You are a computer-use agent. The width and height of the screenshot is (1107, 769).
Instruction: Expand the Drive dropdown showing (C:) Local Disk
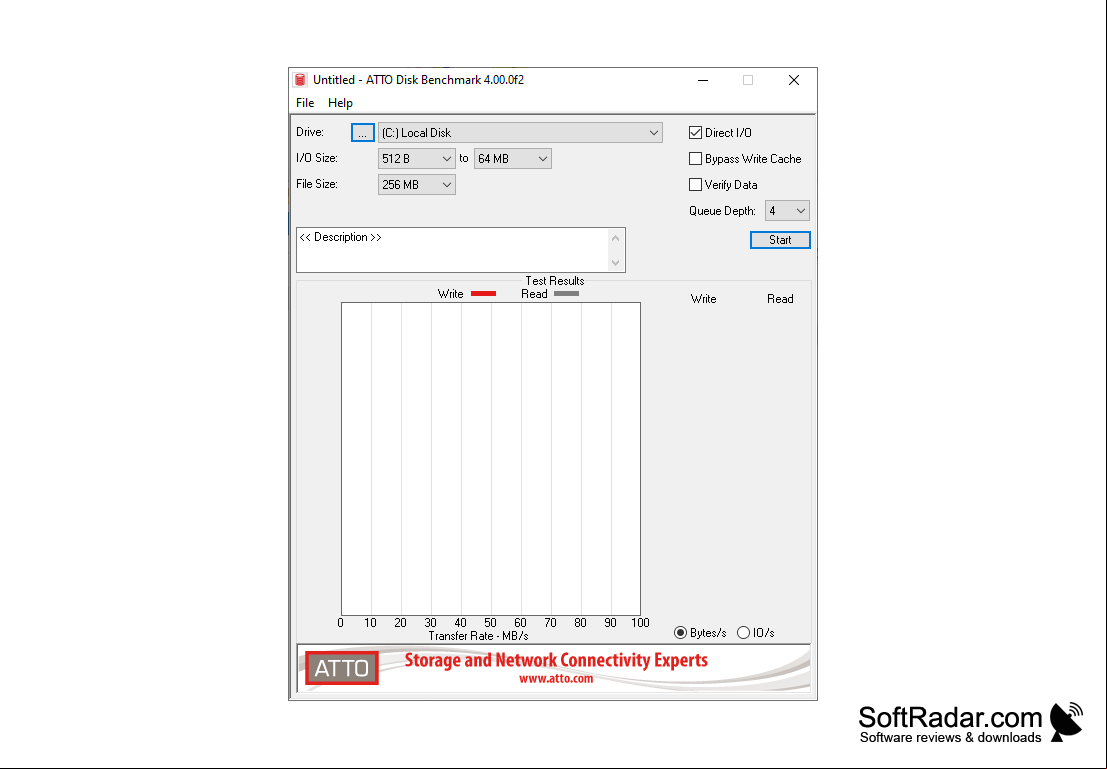coord(520,133)
